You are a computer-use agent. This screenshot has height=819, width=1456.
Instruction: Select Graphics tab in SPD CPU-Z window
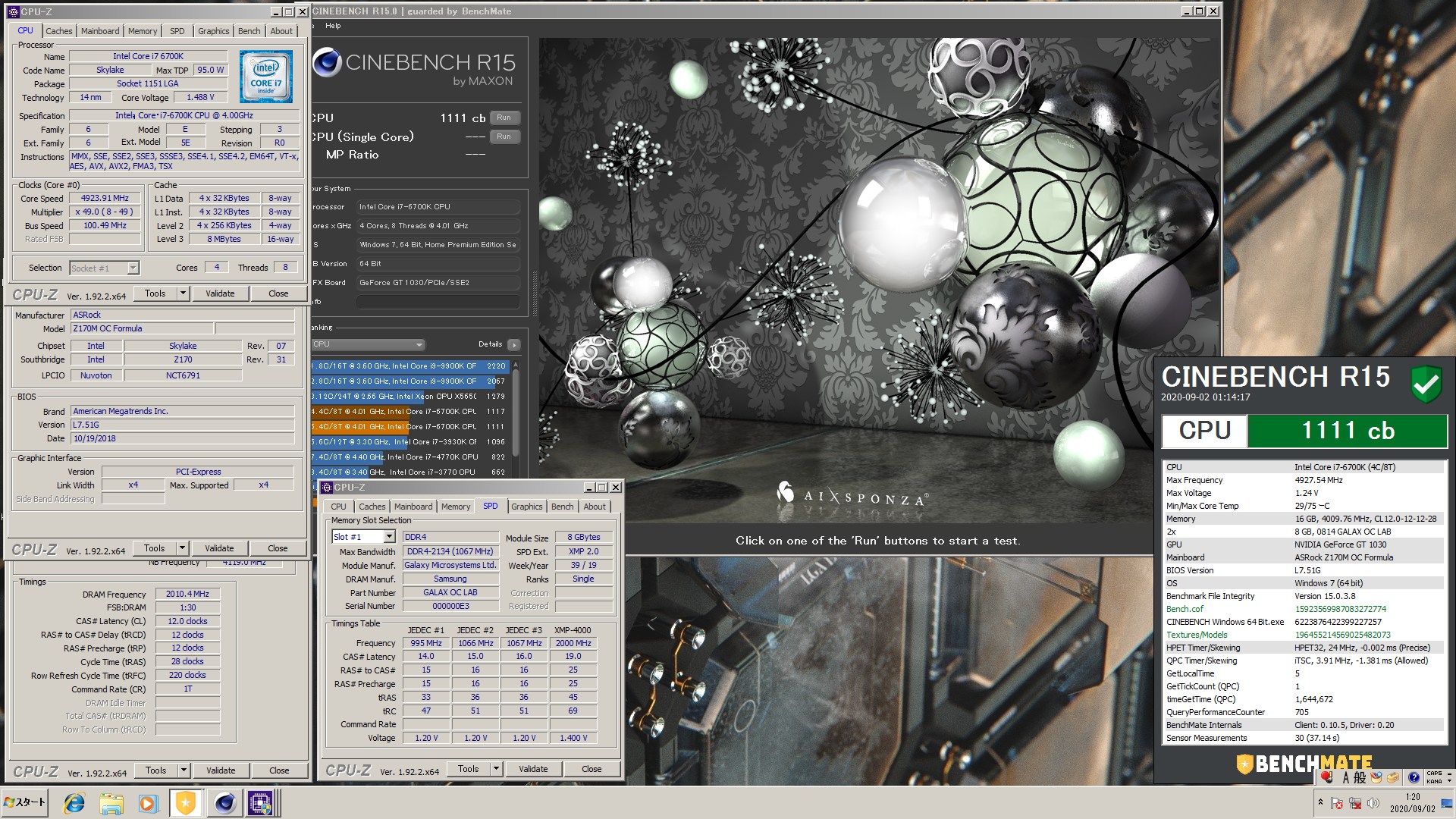[526, 507]
